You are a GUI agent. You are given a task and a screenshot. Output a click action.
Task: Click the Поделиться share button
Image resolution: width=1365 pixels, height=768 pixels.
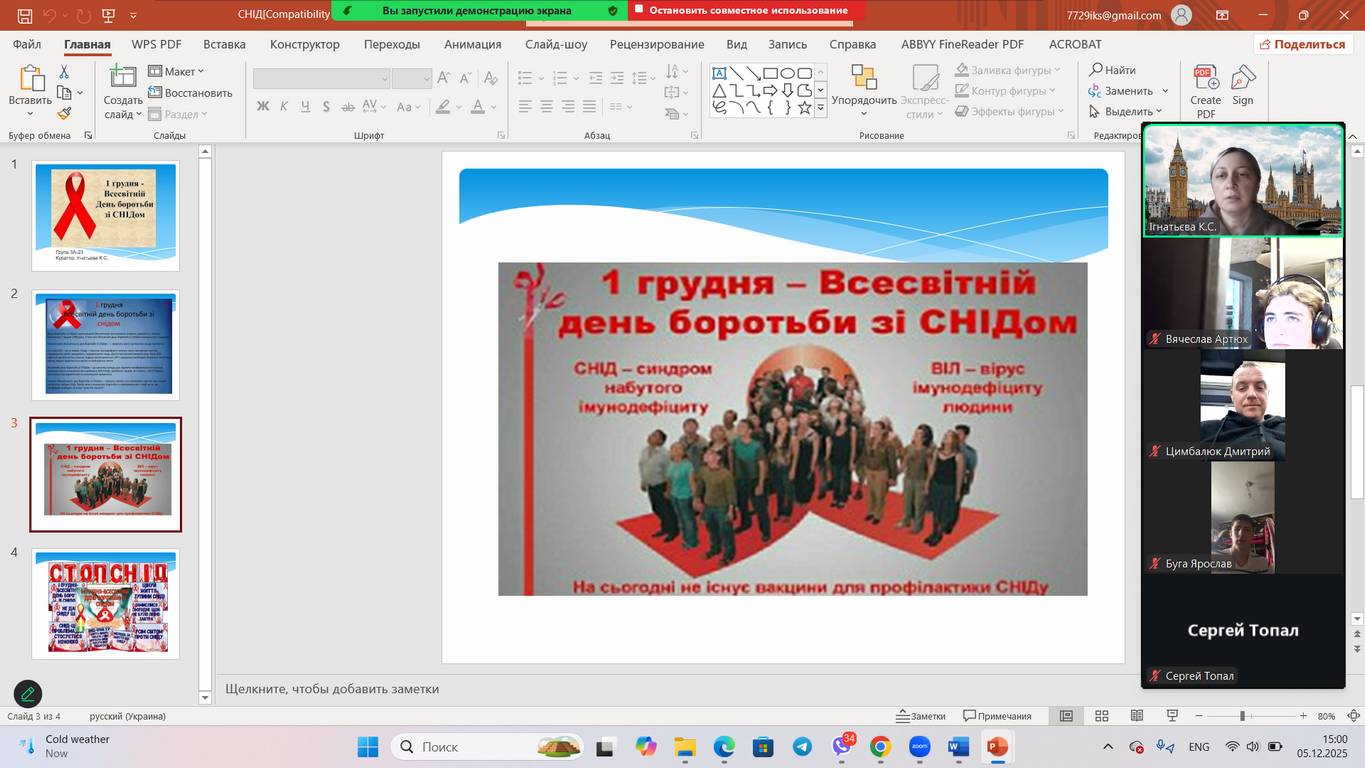pyautogui.click(x=1302, y=44)
